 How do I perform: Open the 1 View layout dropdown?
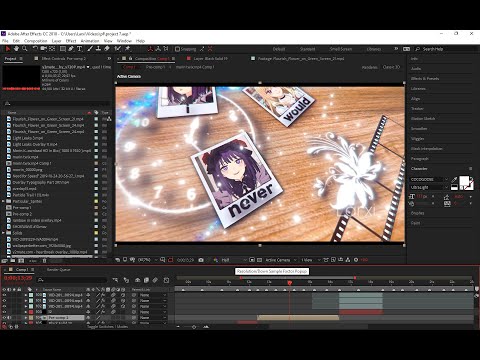[310, 260]
